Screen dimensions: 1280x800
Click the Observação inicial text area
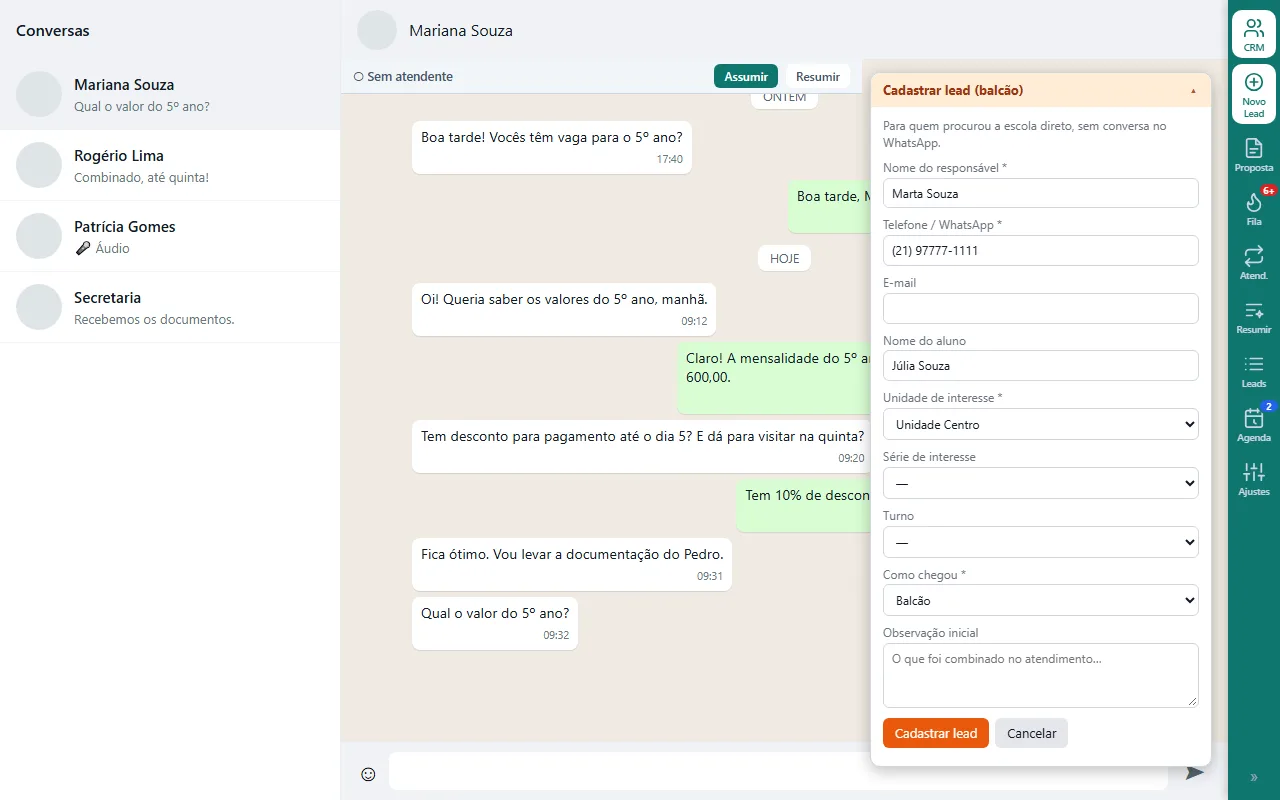1041,675
